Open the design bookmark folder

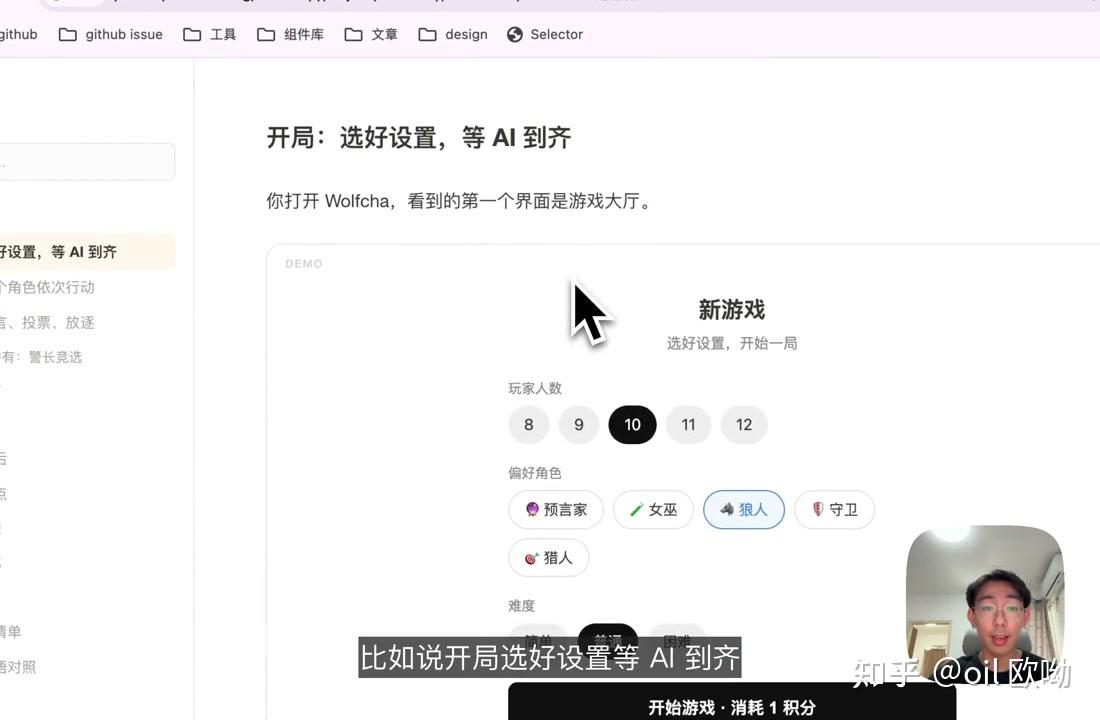point(452,34)
